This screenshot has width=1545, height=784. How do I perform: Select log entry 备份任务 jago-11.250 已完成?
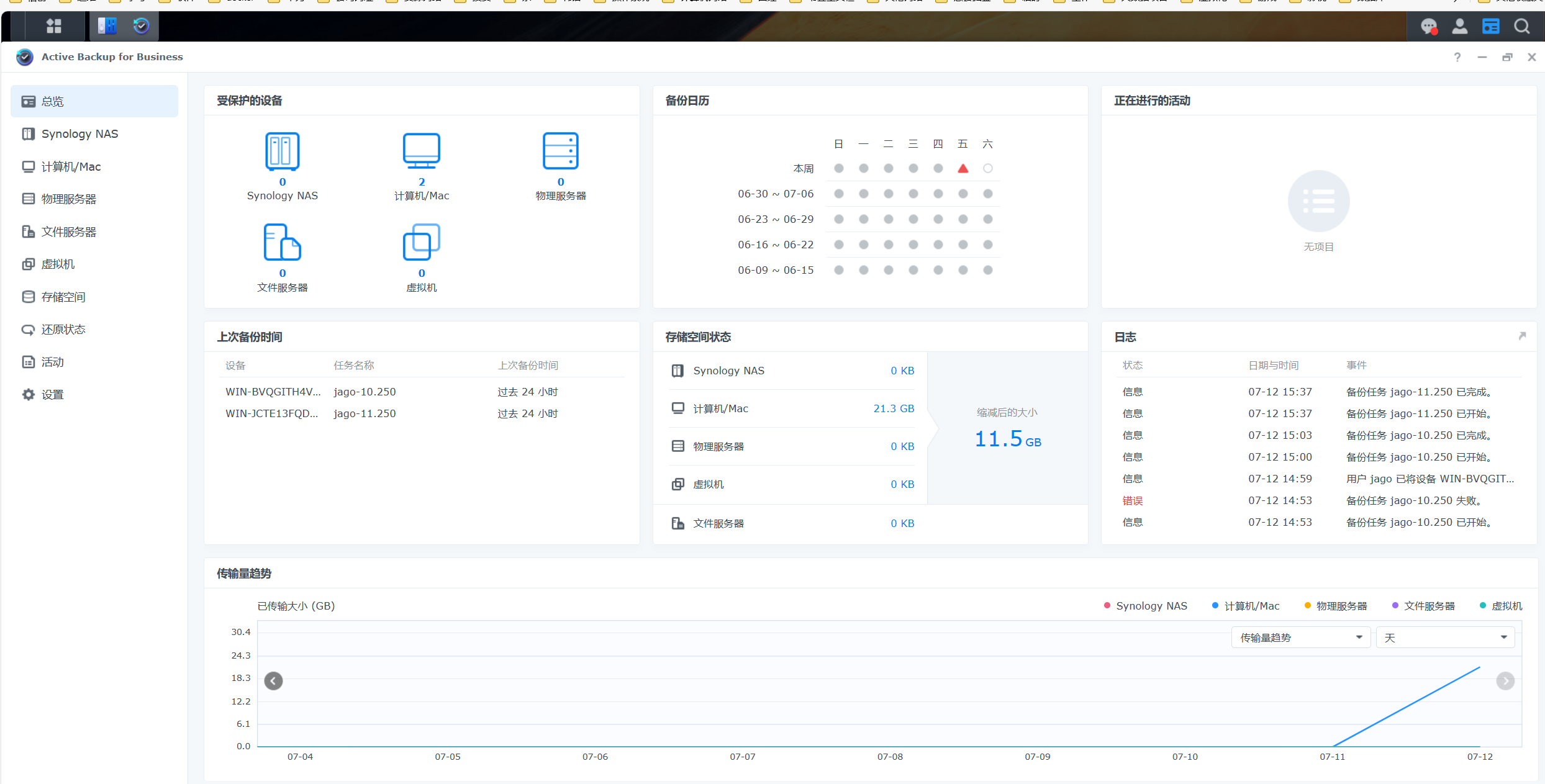tap(1318, 392)
